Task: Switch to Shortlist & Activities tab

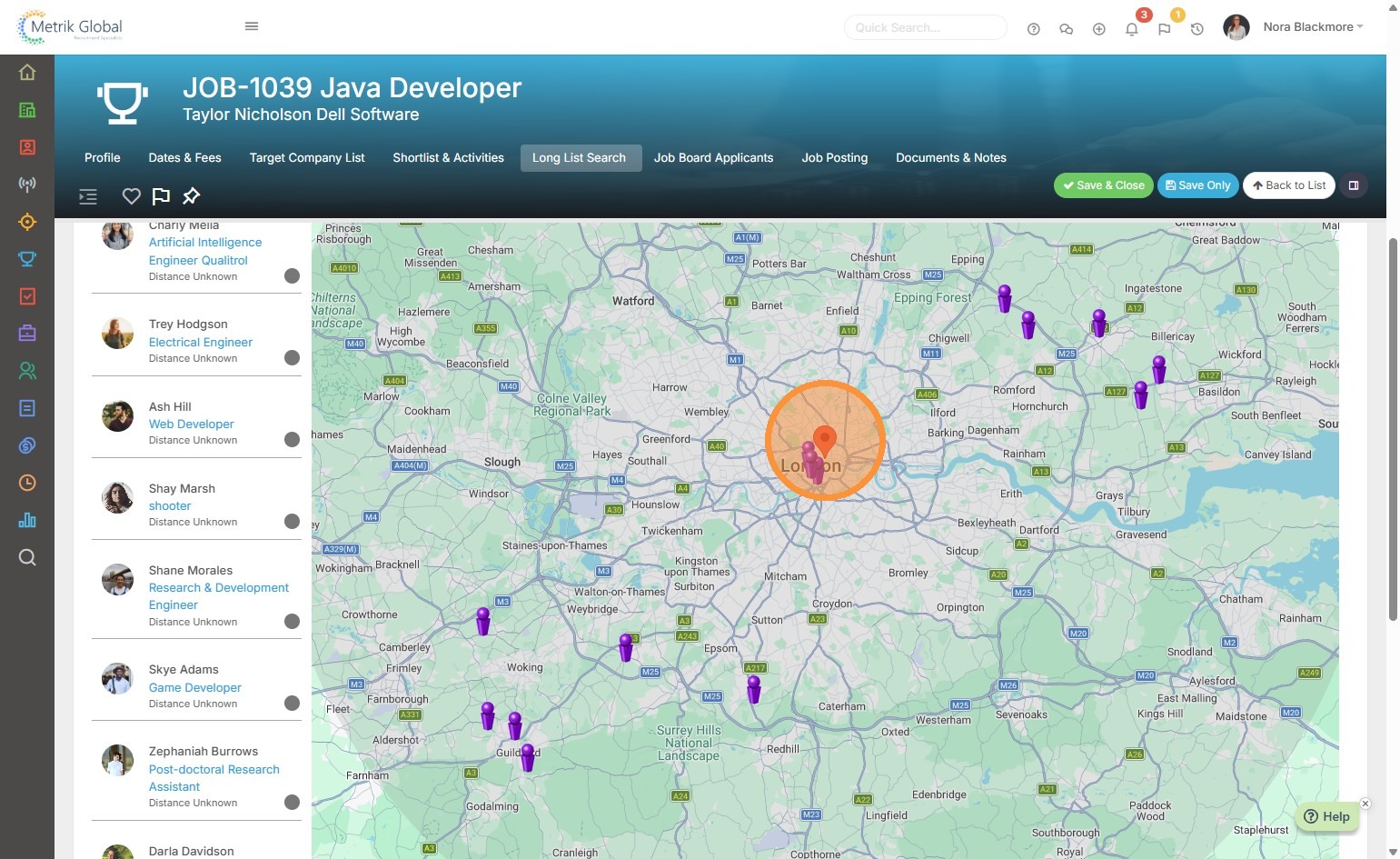Action: pyautogui.click(x=448, y=158)
